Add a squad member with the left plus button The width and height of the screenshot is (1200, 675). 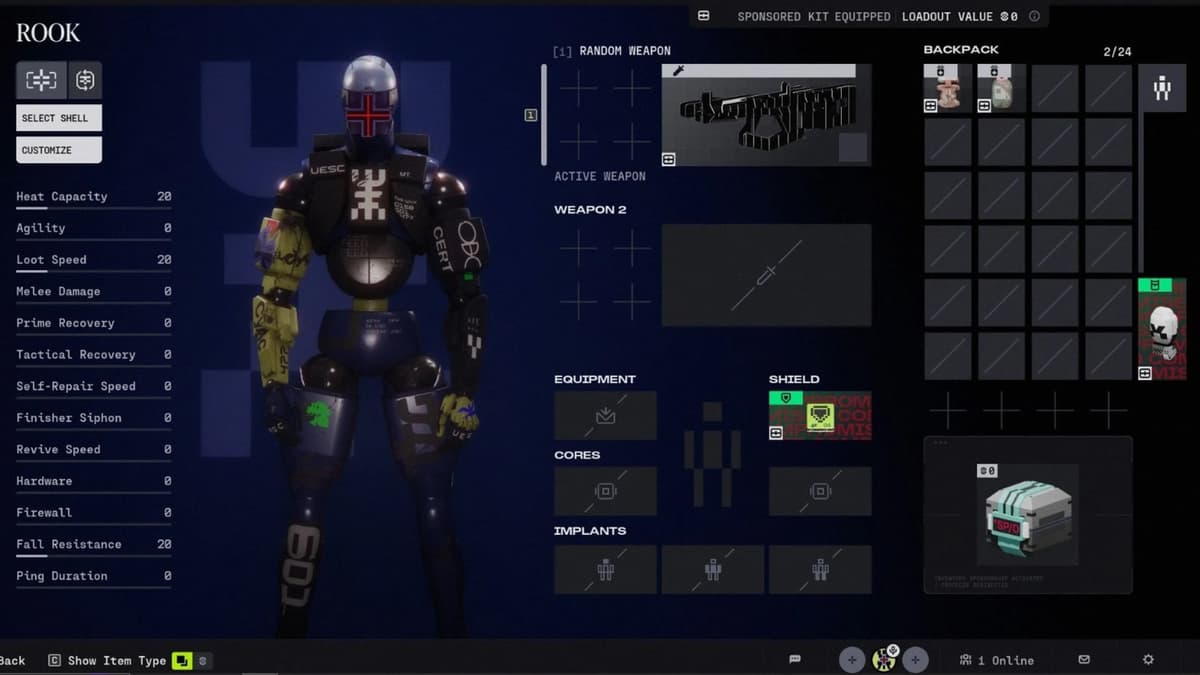852,660
